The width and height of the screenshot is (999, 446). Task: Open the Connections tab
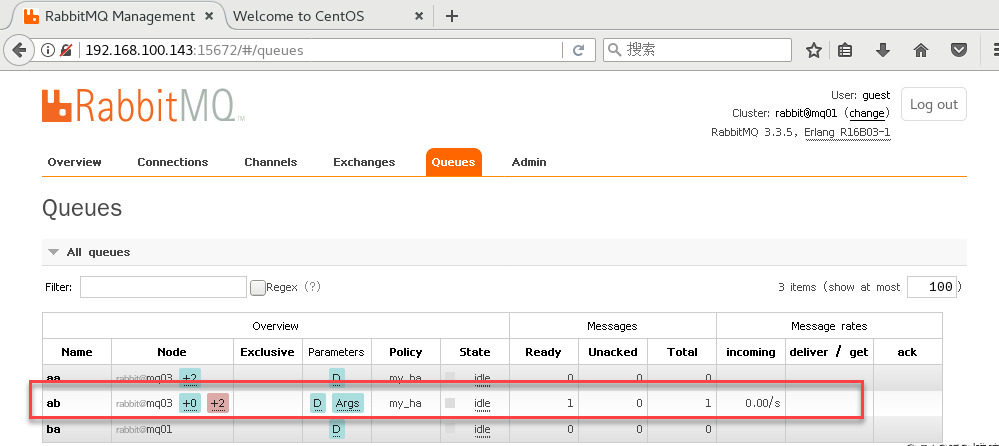point(173,162)
